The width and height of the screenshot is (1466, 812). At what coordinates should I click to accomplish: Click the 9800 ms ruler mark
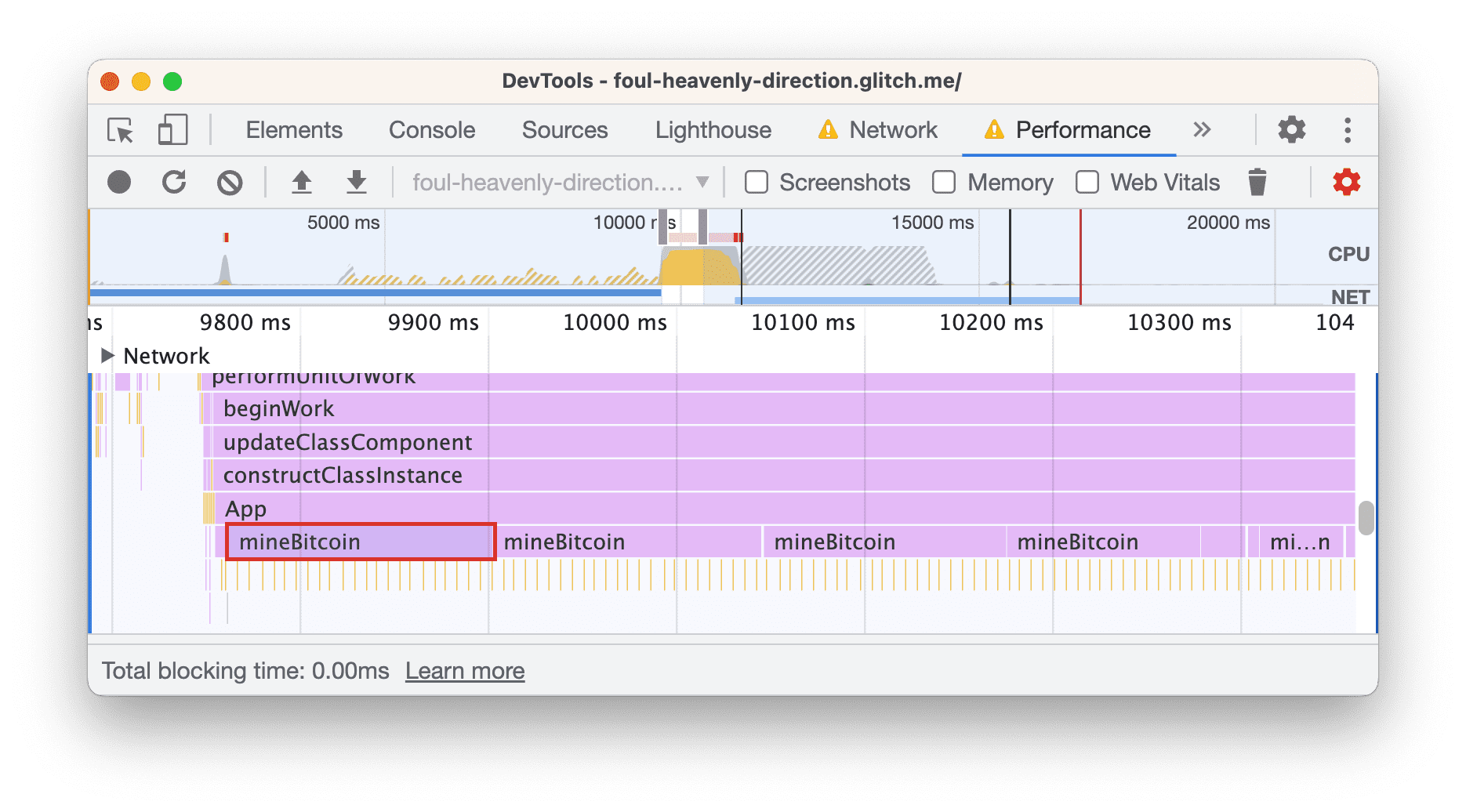[245, 322]
